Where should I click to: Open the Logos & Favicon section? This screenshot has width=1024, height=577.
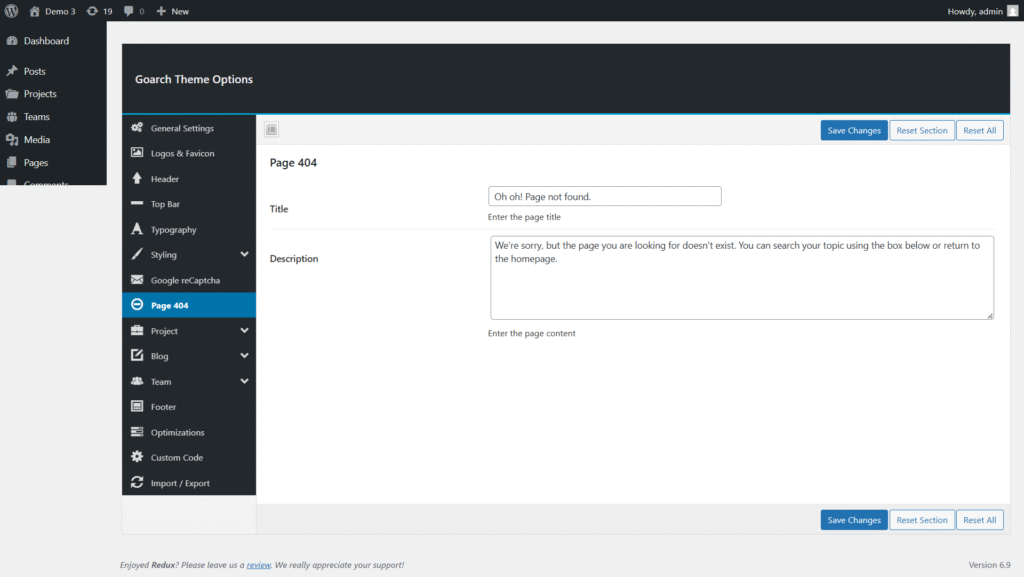(189, 153)
